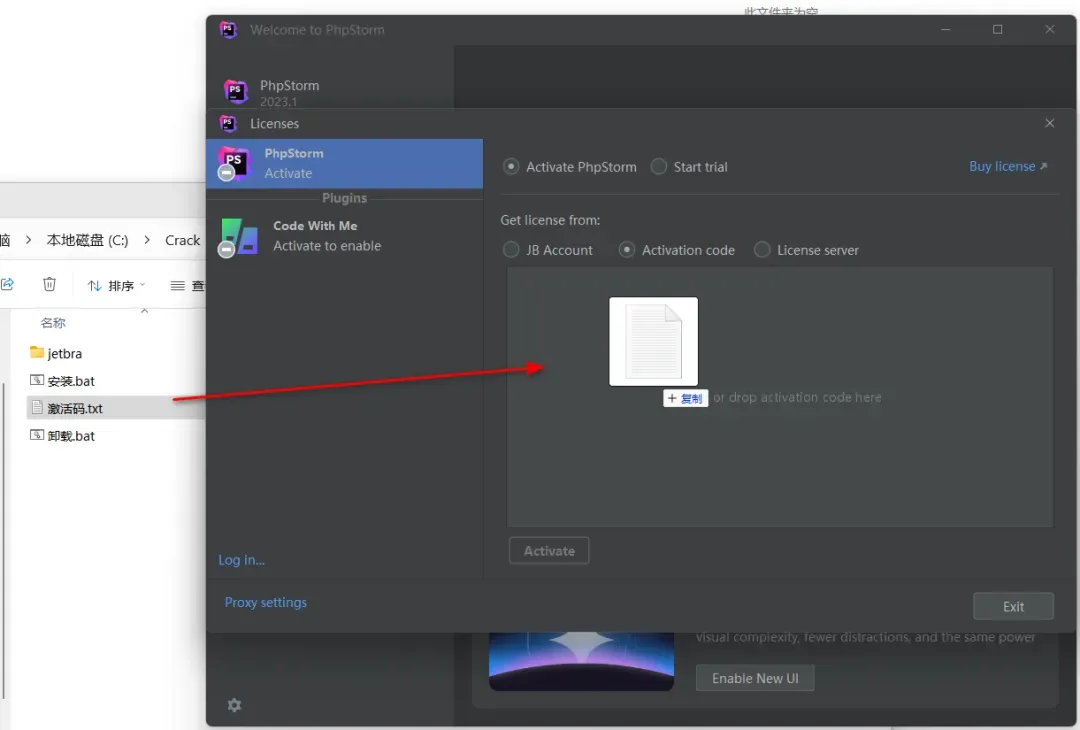Click inside the activation code drop area
Screen dimensions: 1080x730
(x=780, y=397)
